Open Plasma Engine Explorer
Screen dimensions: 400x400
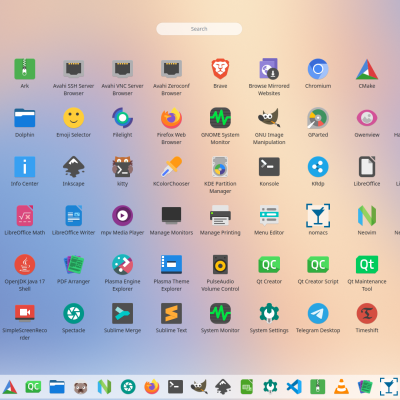pos(123,265)
